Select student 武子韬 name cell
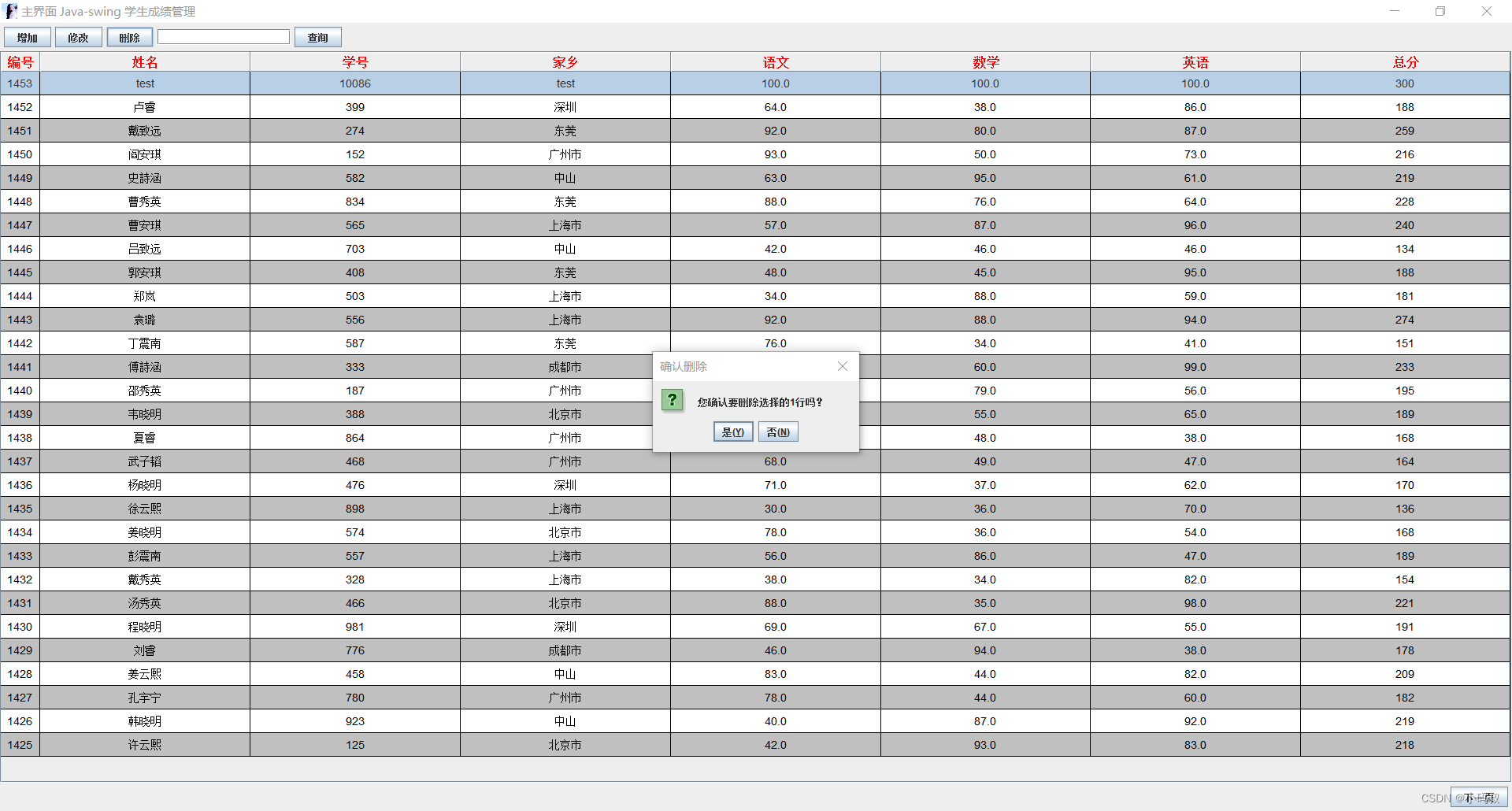Viewport: 1512px width, 811px height. point(145,461)
